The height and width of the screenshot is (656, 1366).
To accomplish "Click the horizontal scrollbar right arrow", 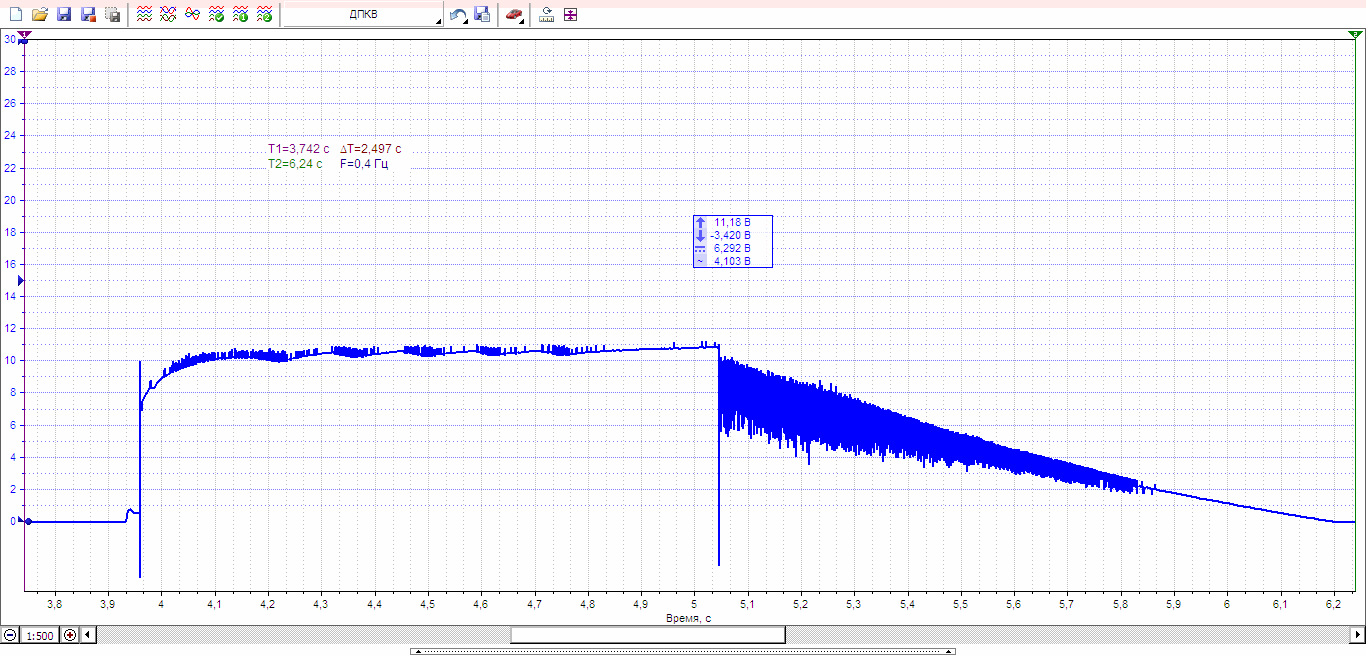I will click(1357, 634).
